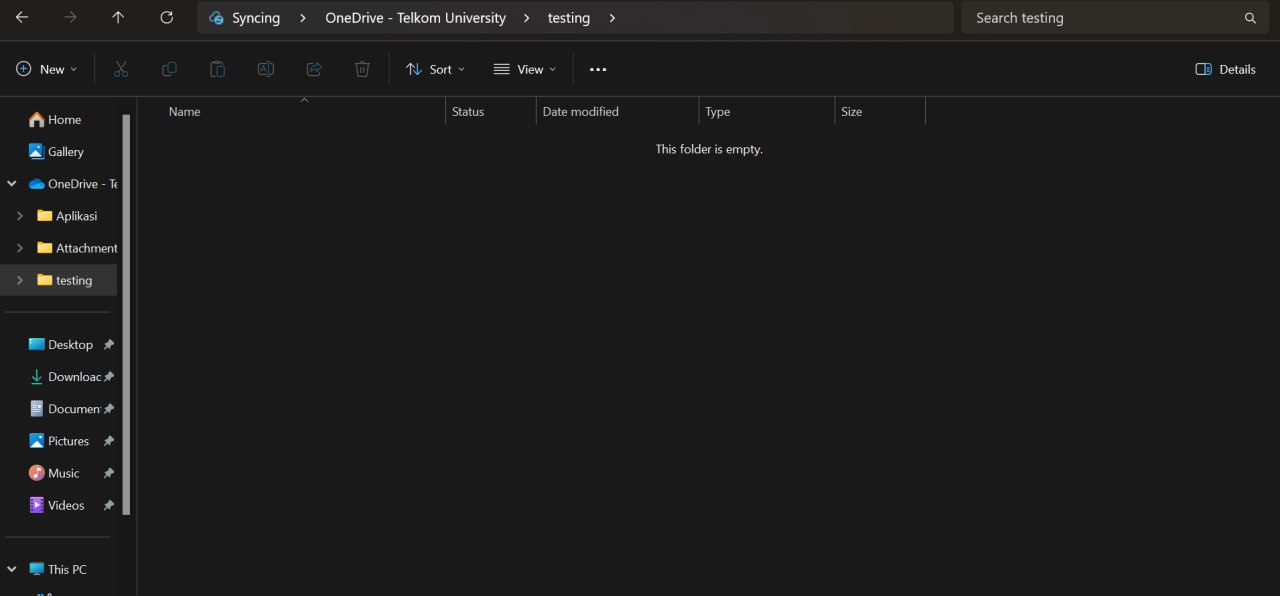Go to OneDrive - Telkom University breadcrumb

click(416, 18)
